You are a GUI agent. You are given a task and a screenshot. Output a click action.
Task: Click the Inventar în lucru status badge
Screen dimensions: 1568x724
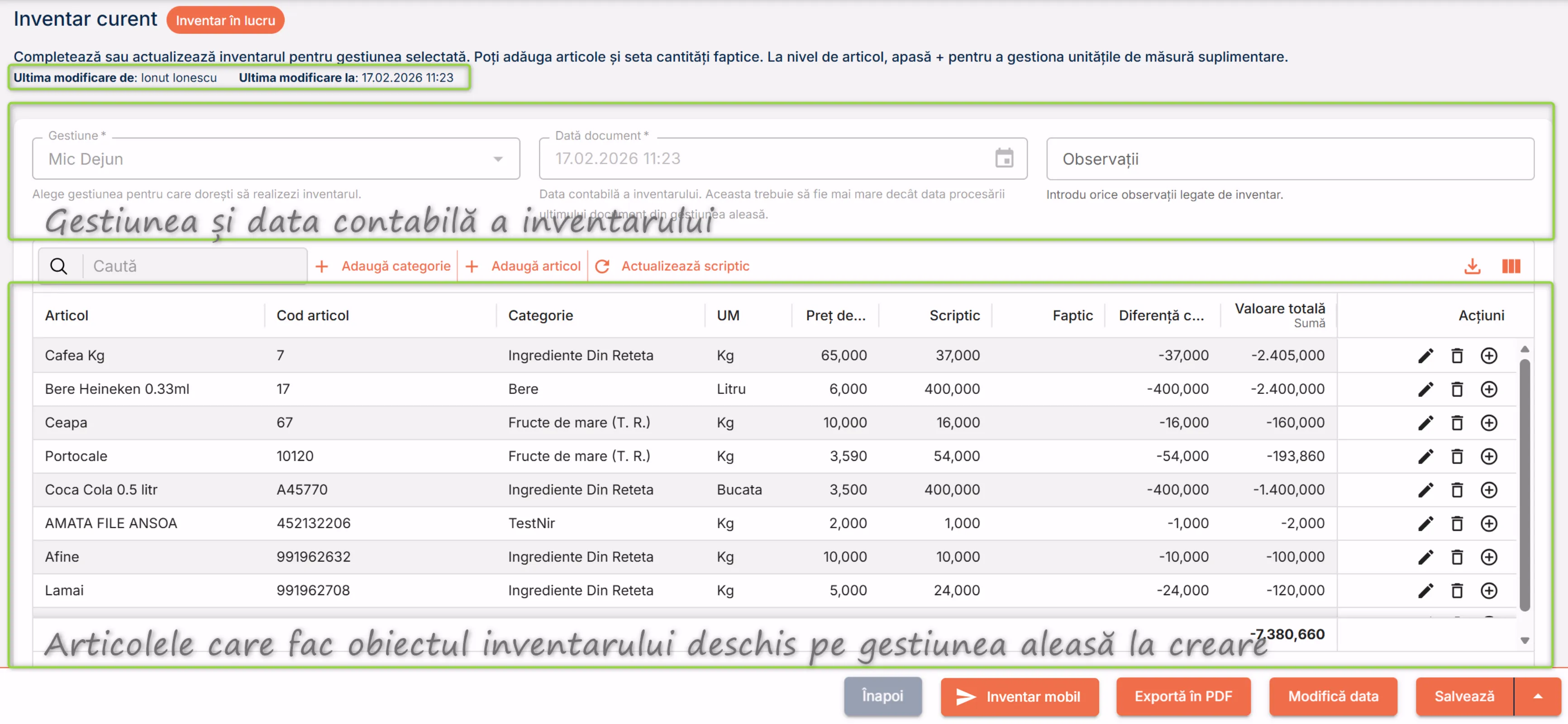(x=225, y=20)
